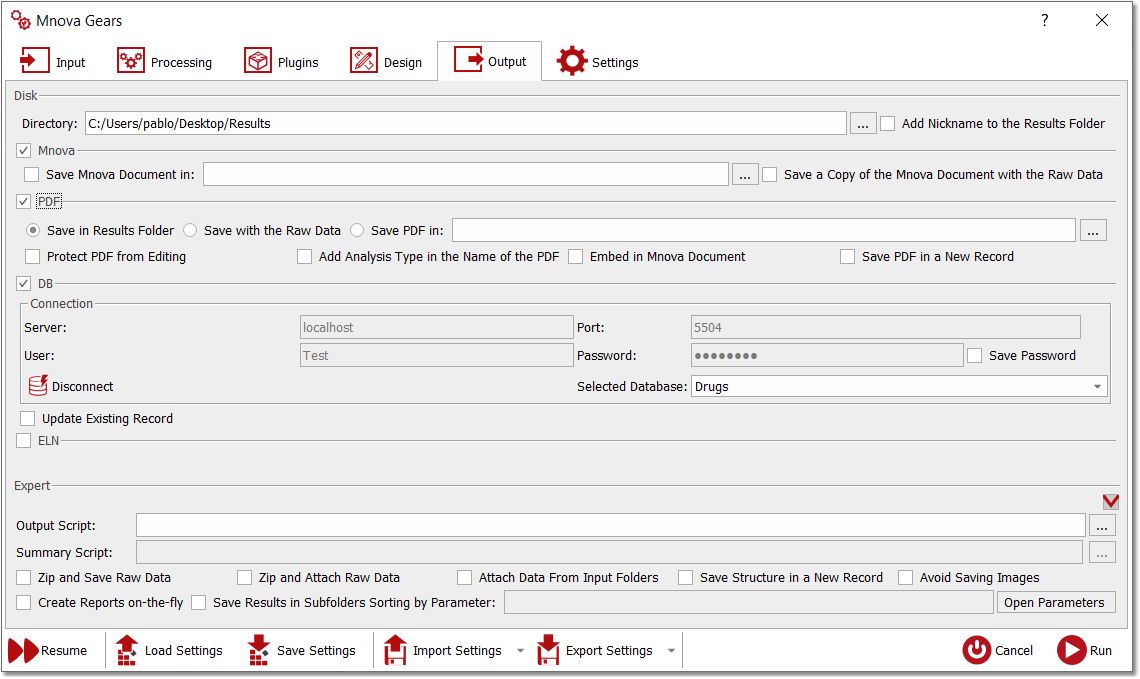Select the Output tab
The width and height of the screenshot is (1140, 679).
489,61
